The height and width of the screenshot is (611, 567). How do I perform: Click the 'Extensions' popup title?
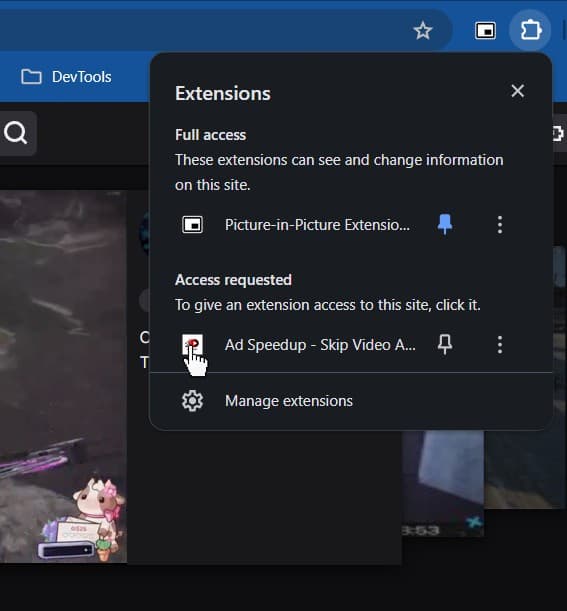coord(223,93)
